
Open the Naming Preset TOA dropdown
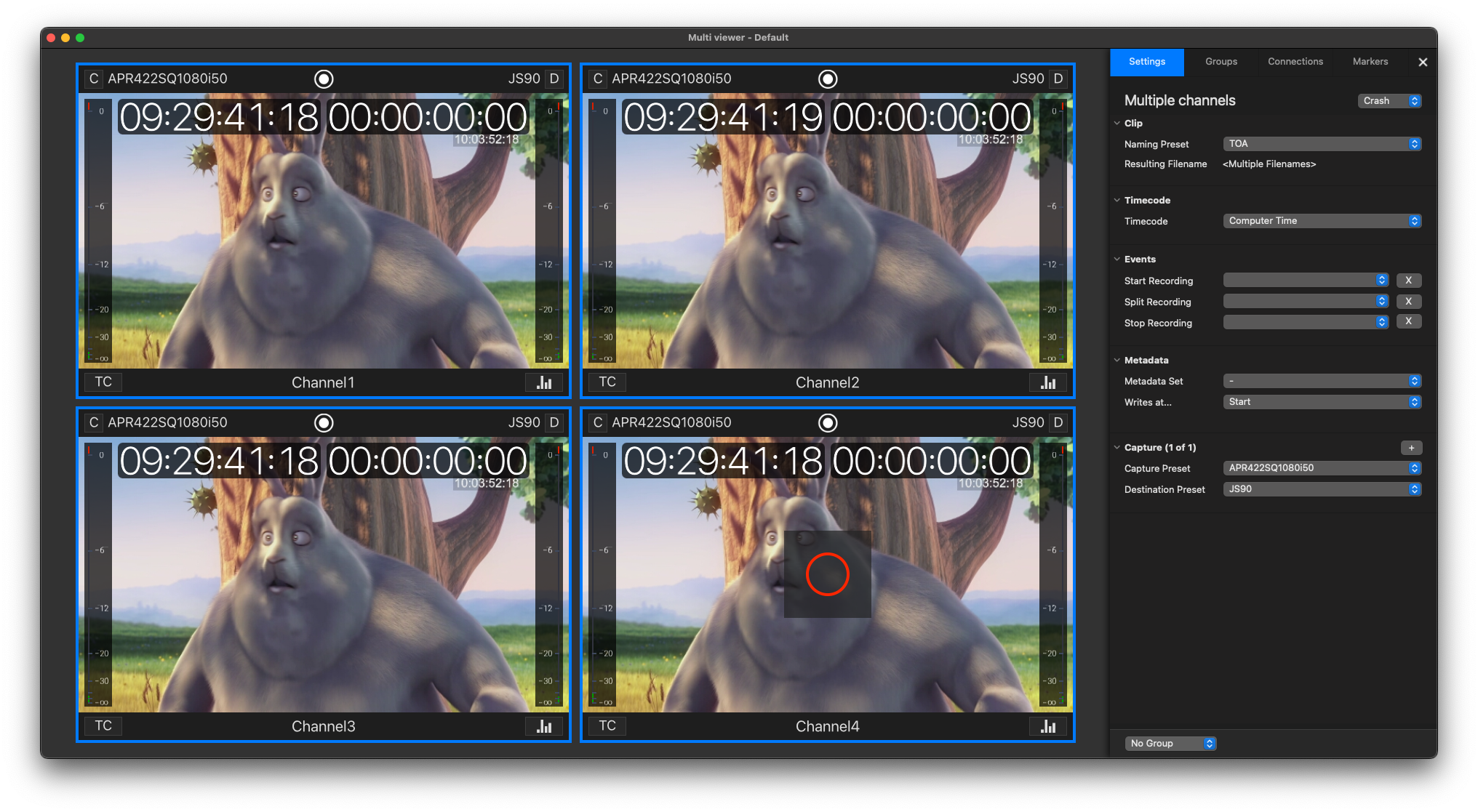click(x=1322, y=144)
